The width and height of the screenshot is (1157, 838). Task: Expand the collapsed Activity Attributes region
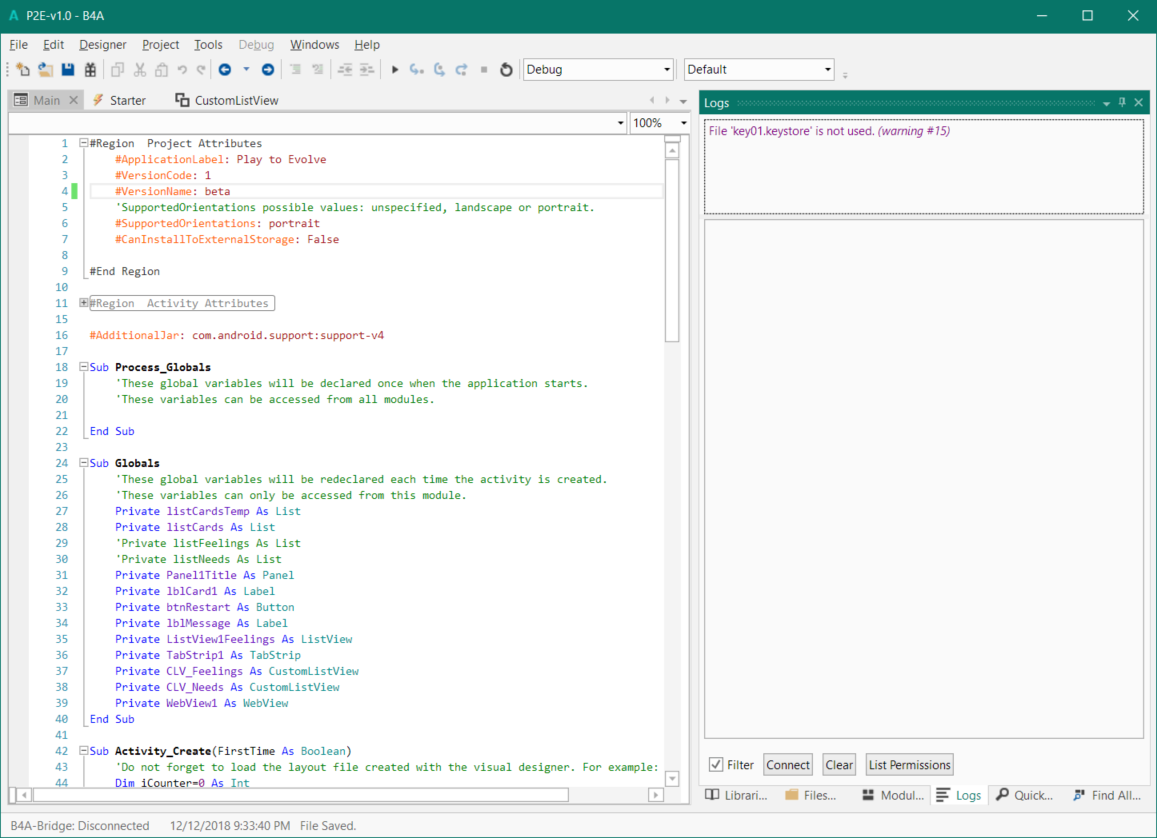coord(84,303)
